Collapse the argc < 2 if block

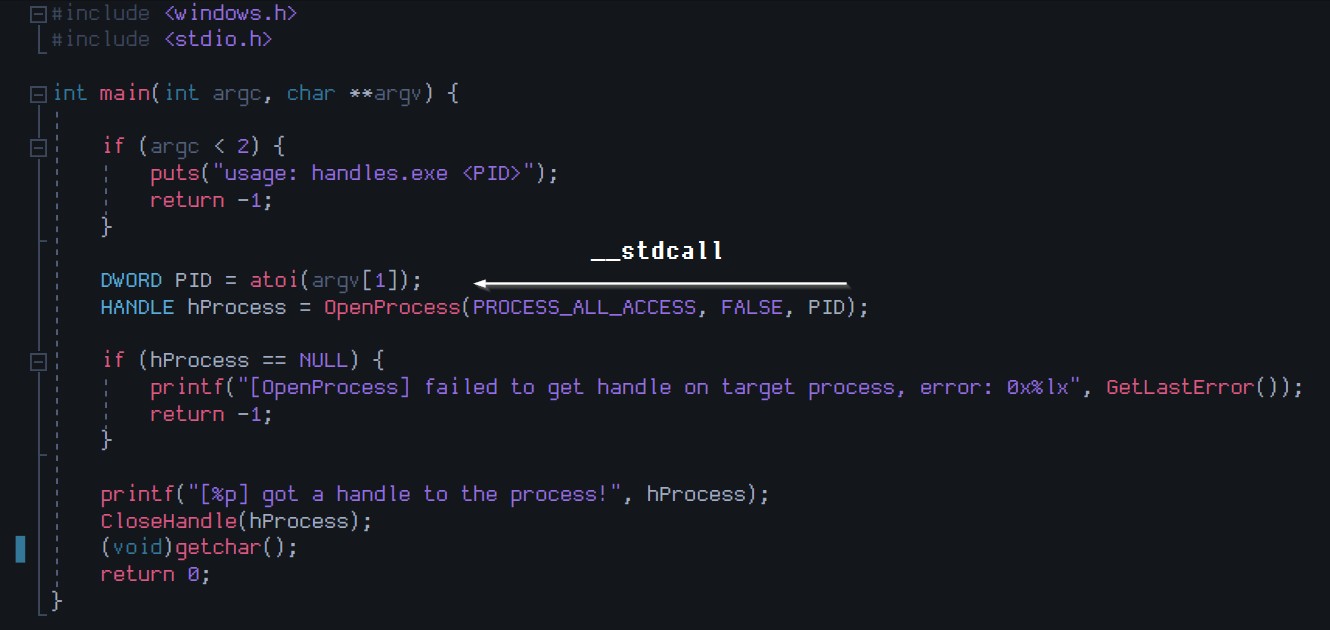[38, 148]
